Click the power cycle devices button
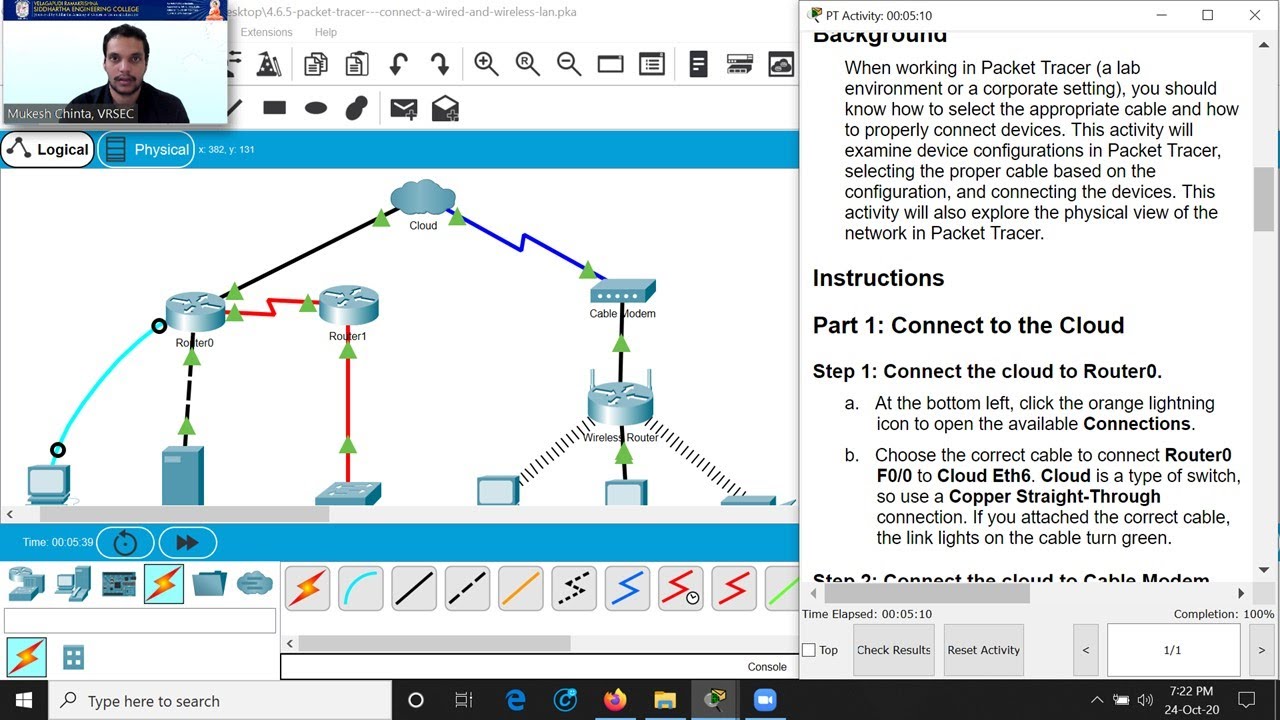Screen dimensions: 1280x720 125,543
